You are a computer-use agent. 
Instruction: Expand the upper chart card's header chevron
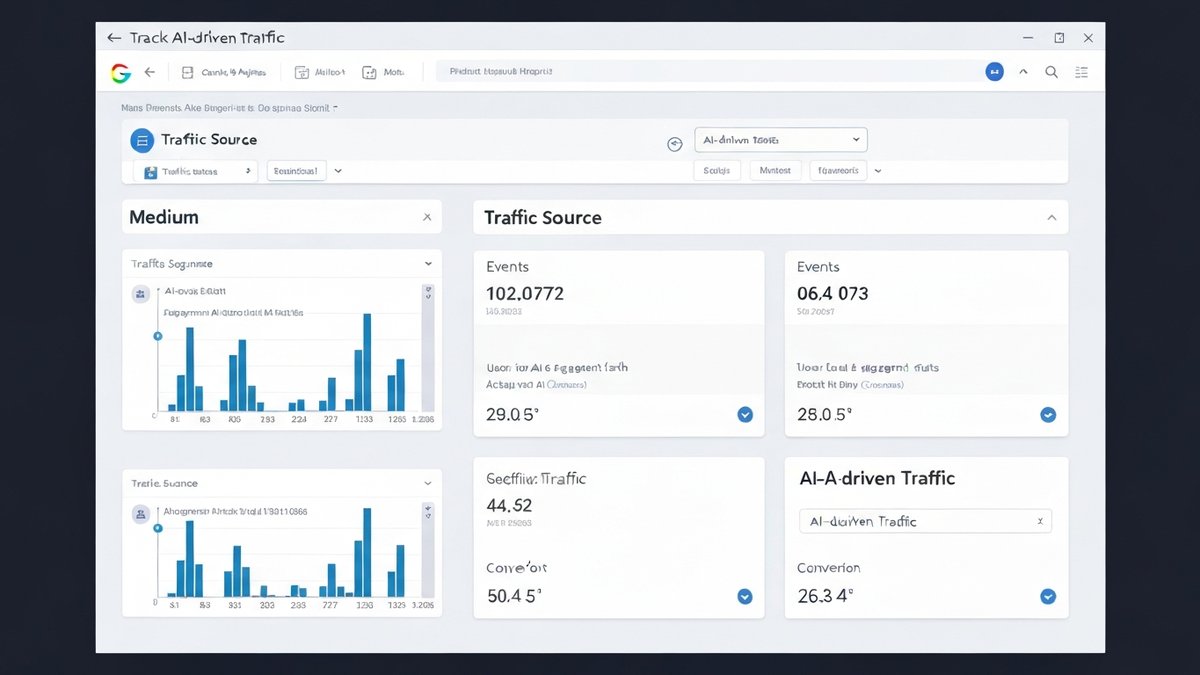(428, 264)
